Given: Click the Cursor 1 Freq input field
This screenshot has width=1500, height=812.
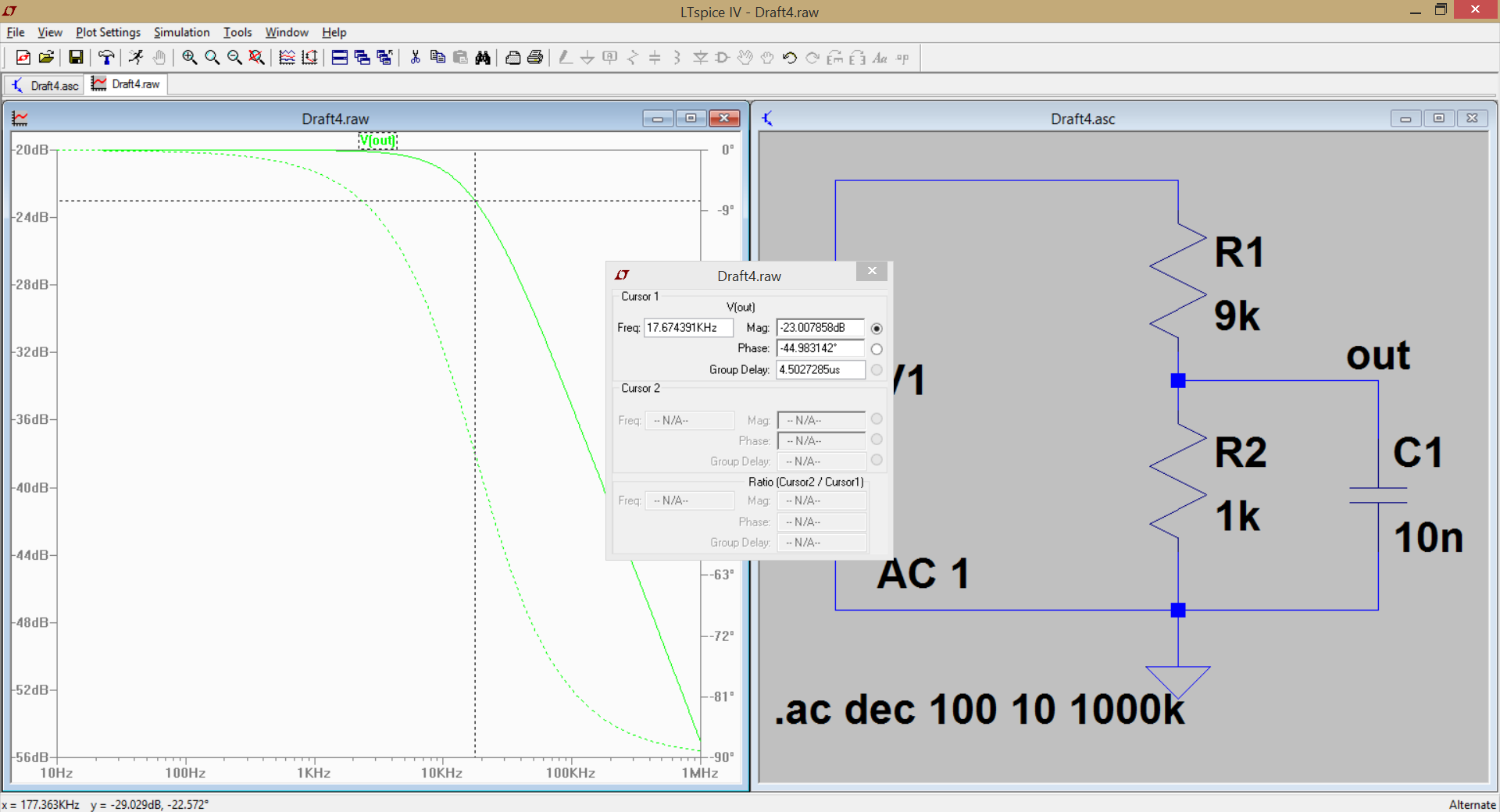Looking at the screenshot, I should 688,328.
